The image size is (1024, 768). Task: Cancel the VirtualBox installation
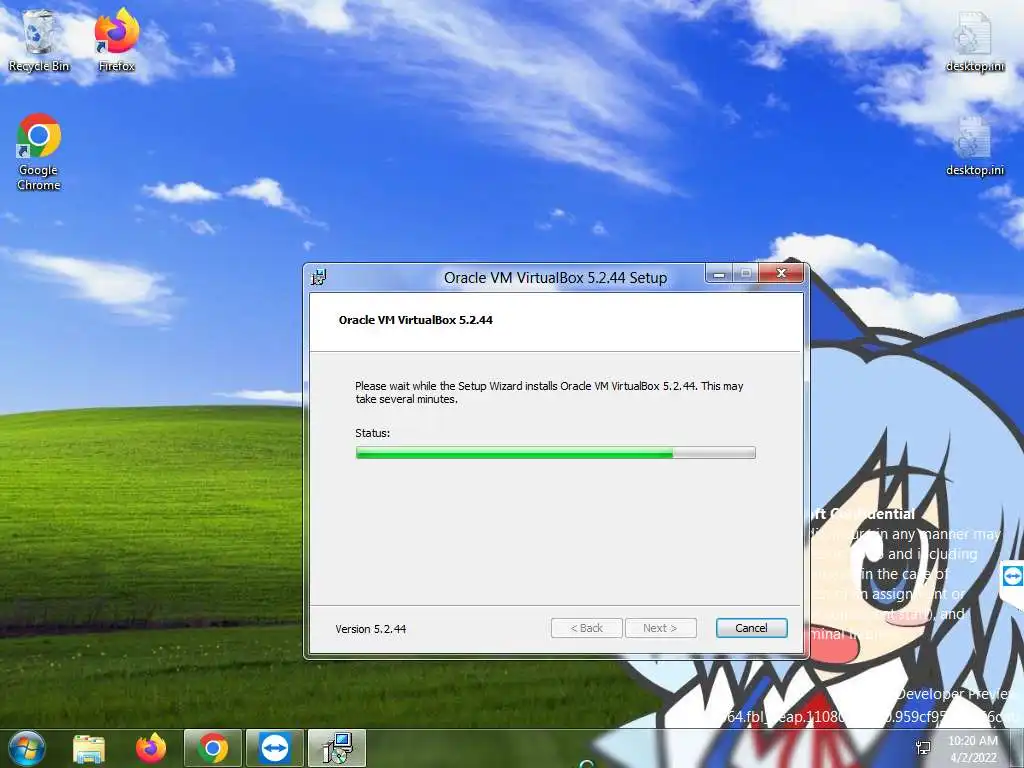751,628
